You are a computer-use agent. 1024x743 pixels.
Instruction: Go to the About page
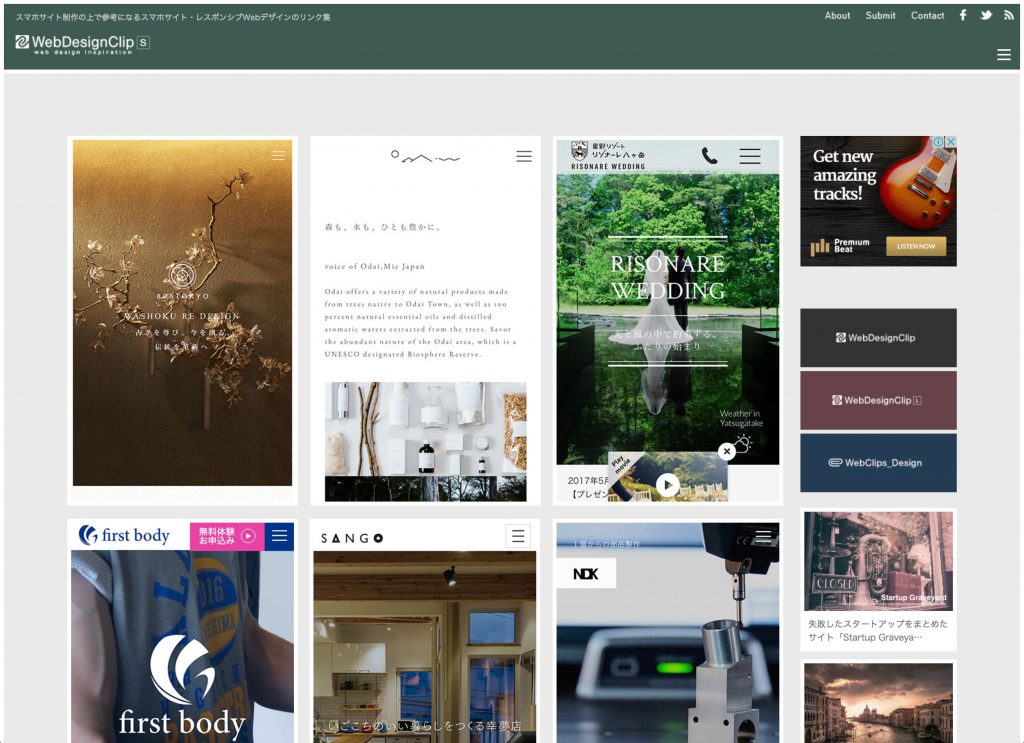click(837, 15)
